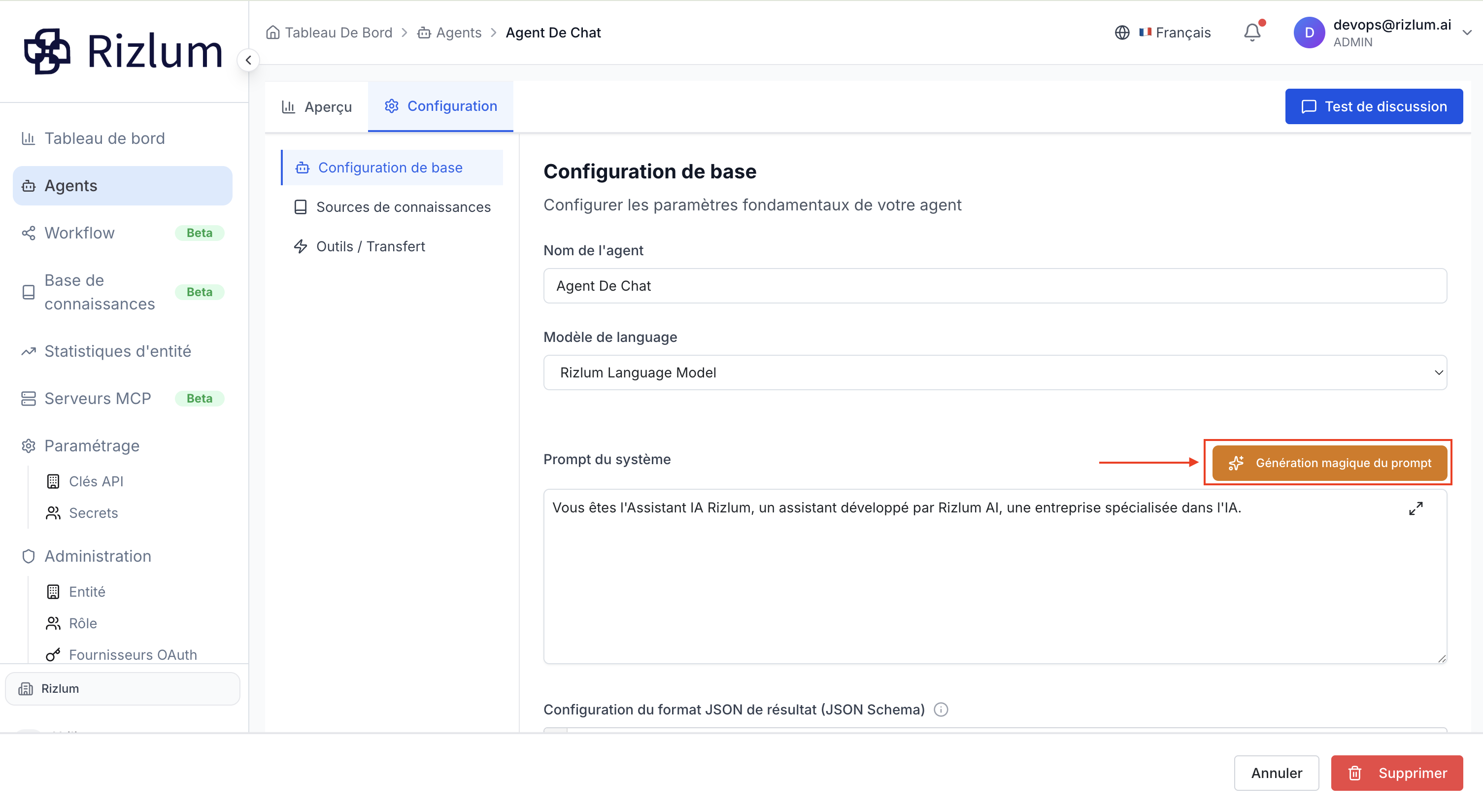The height and width of the screenshot is (812, 1483).
Task: Click the Tableau de bord chart icon
Action: click(x=28, y=138)
